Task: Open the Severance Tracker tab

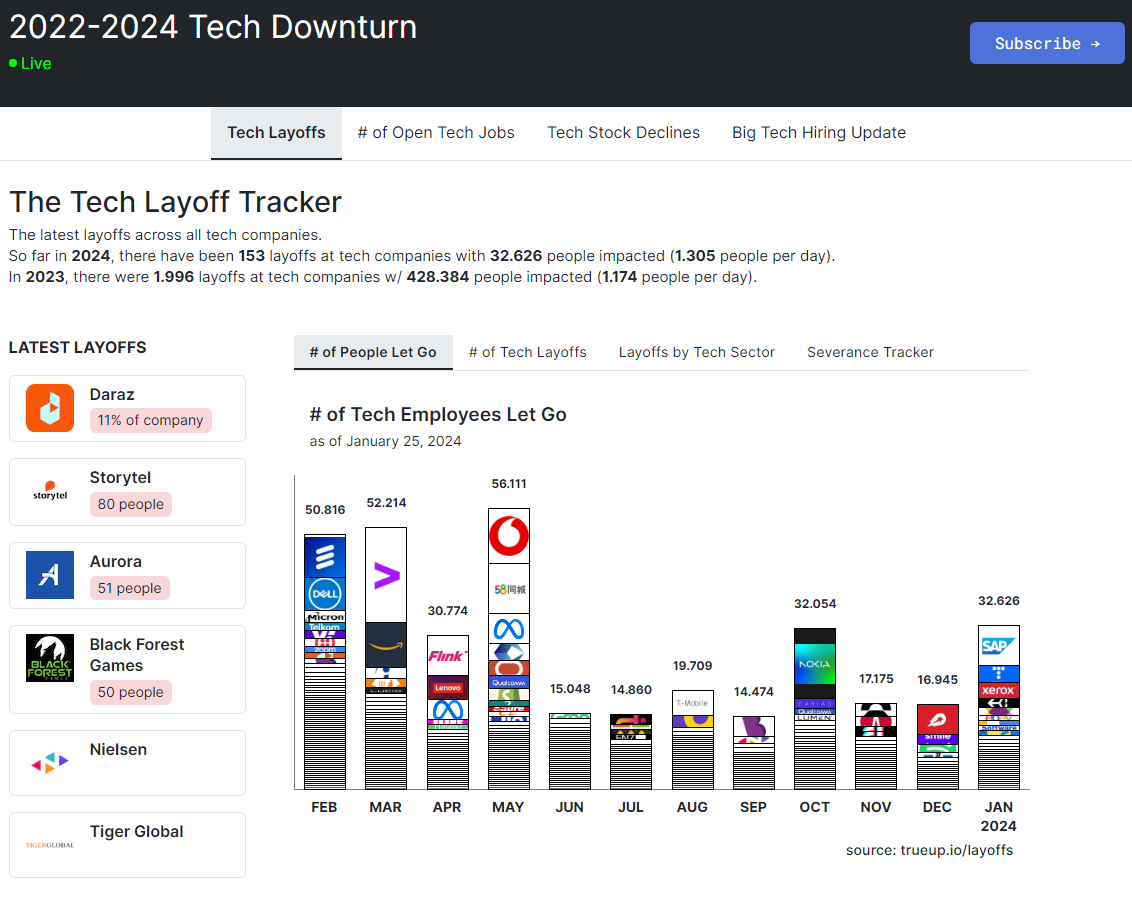Action: (x=870, y=352)
